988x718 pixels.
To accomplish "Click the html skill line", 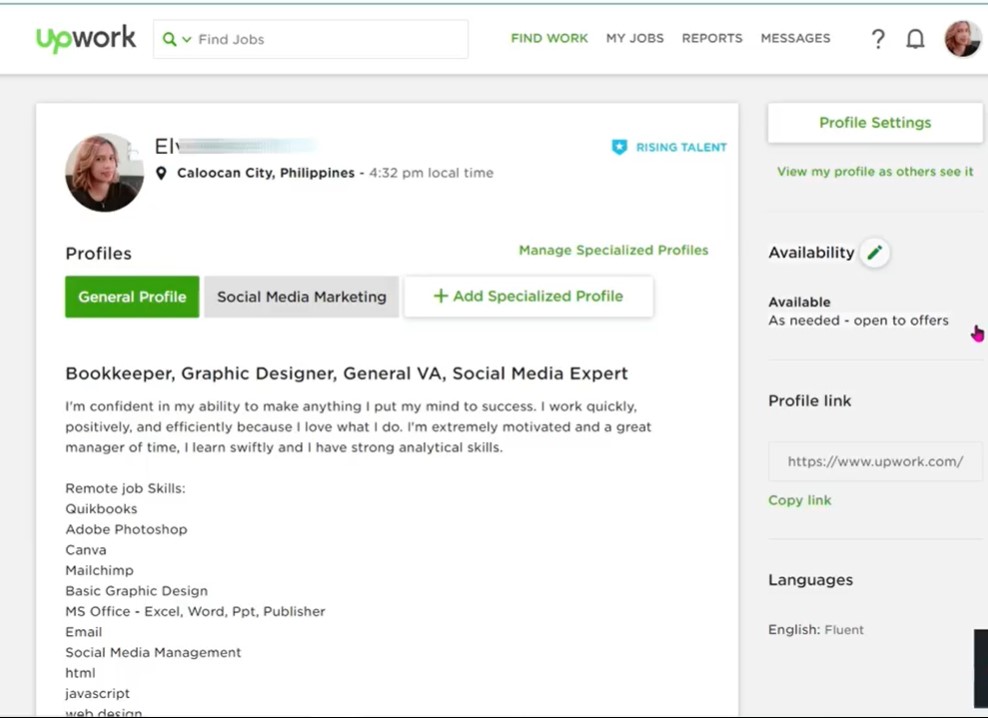I will [81, 673].
